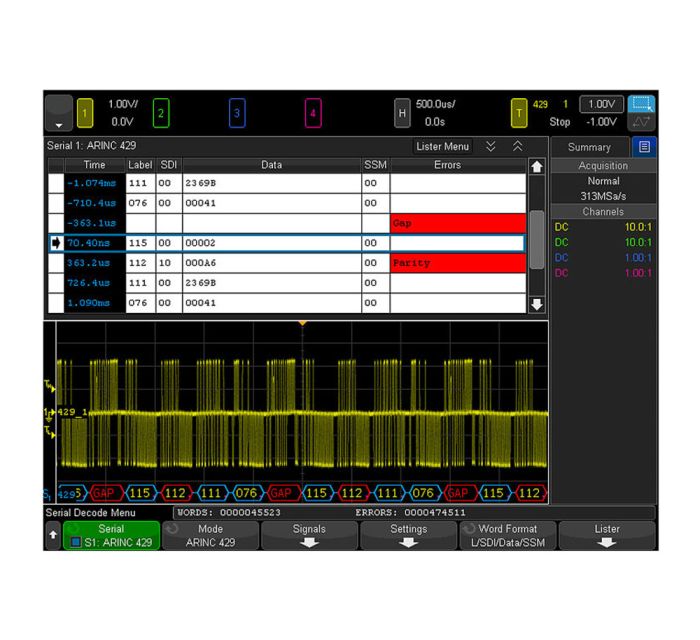The image size is (700, 640).
Task: Open the sidebar list panel icon
Action: pyautogui.click(x=644, y=147)
